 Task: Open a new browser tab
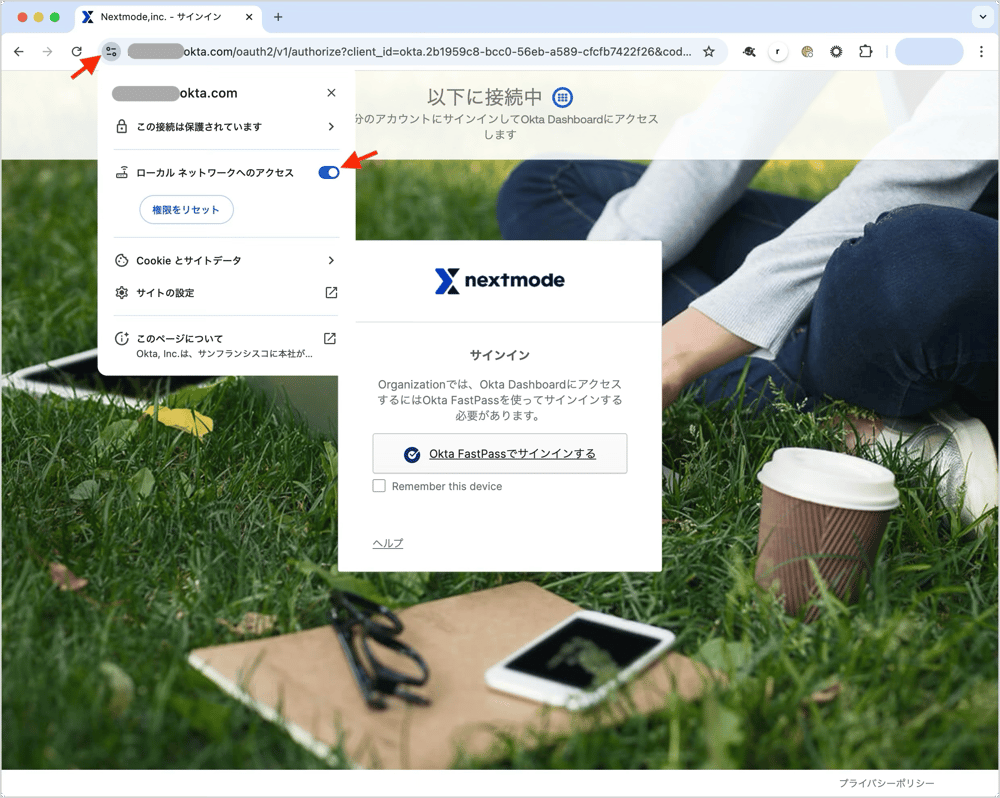278,17
